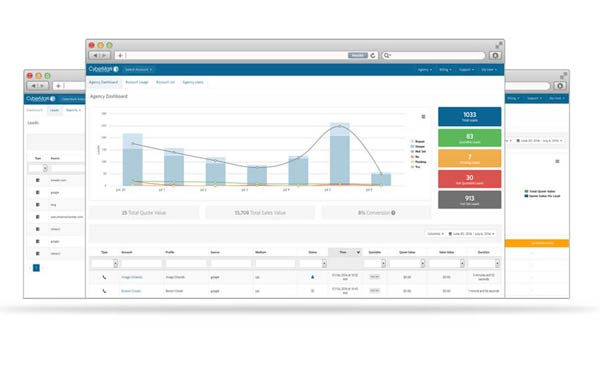Viewport: 600px width, 385px height.
Task: Click the CyberMark logo in the left back window
Action: pyautogui.click(x=41, y=99)
